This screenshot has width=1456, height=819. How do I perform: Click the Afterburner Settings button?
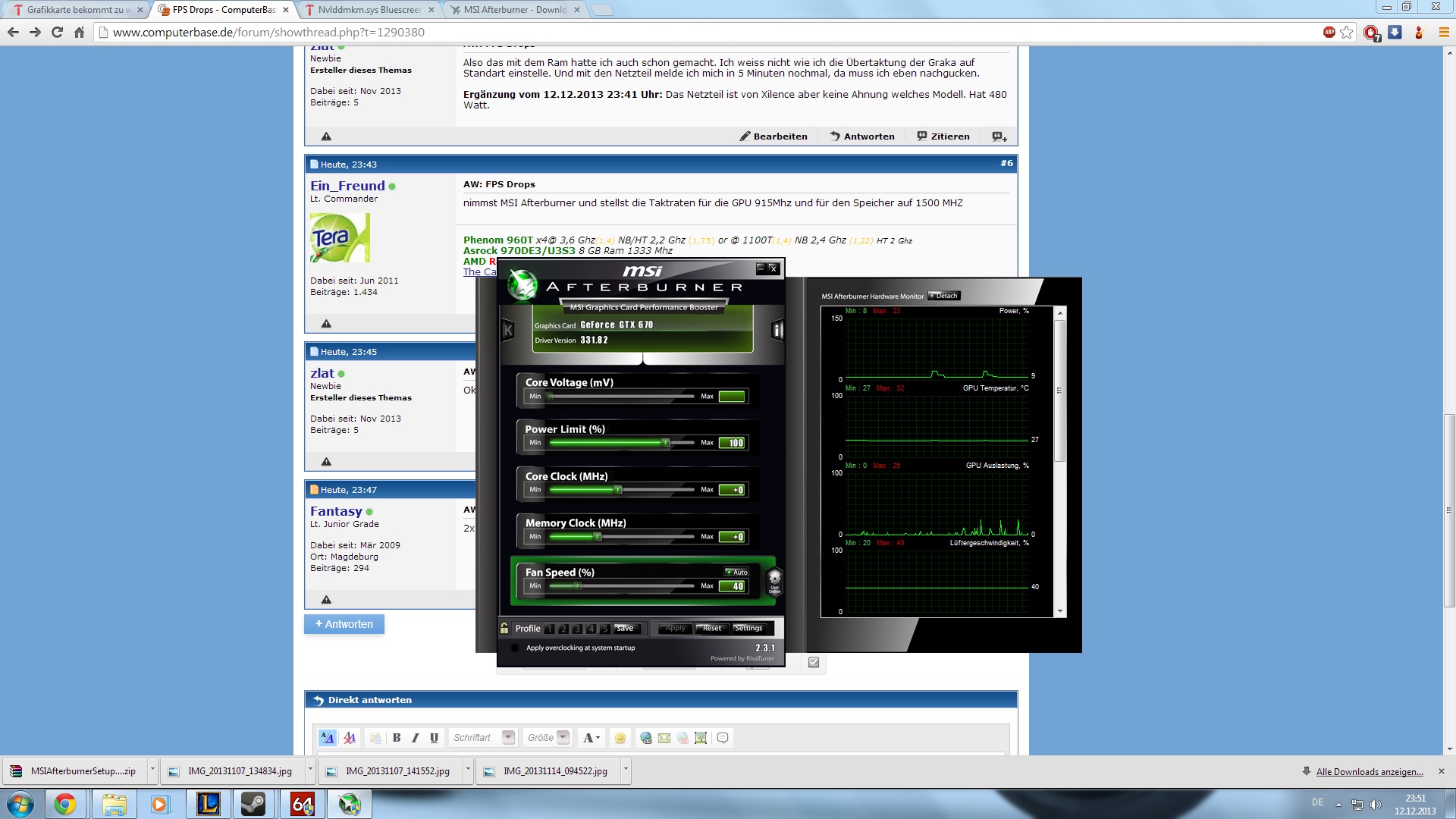pos(748,628)
